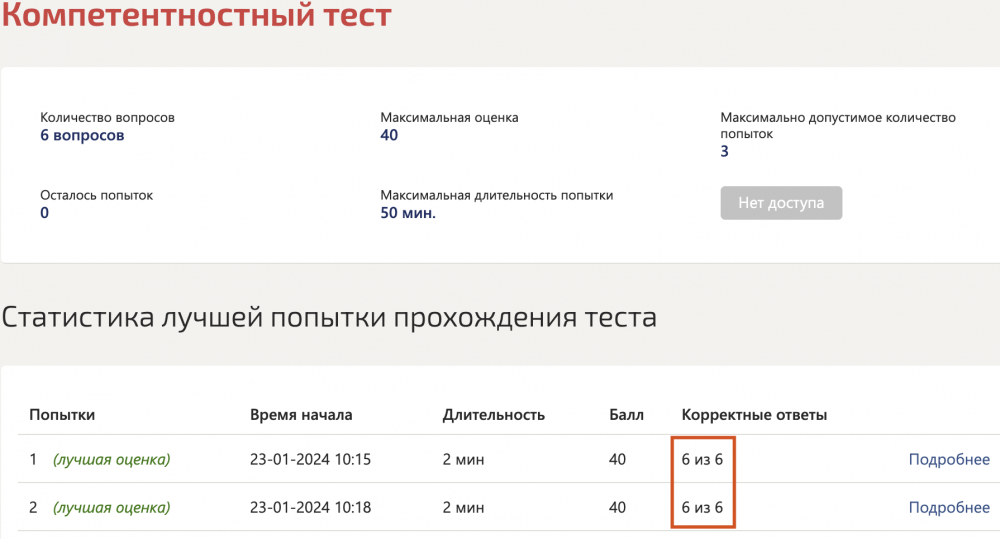The width and height of the screenshot is (1000, 539).
Task: Click the 'Корректные ответы' column header
Action: click(754, 414)
